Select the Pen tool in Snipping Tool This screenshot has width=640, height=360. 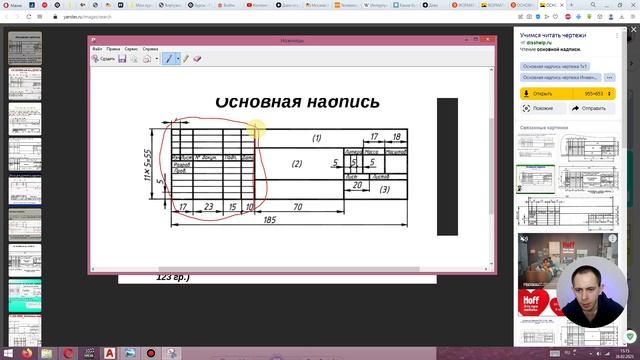pyautogui.click(x=168, y=59)
